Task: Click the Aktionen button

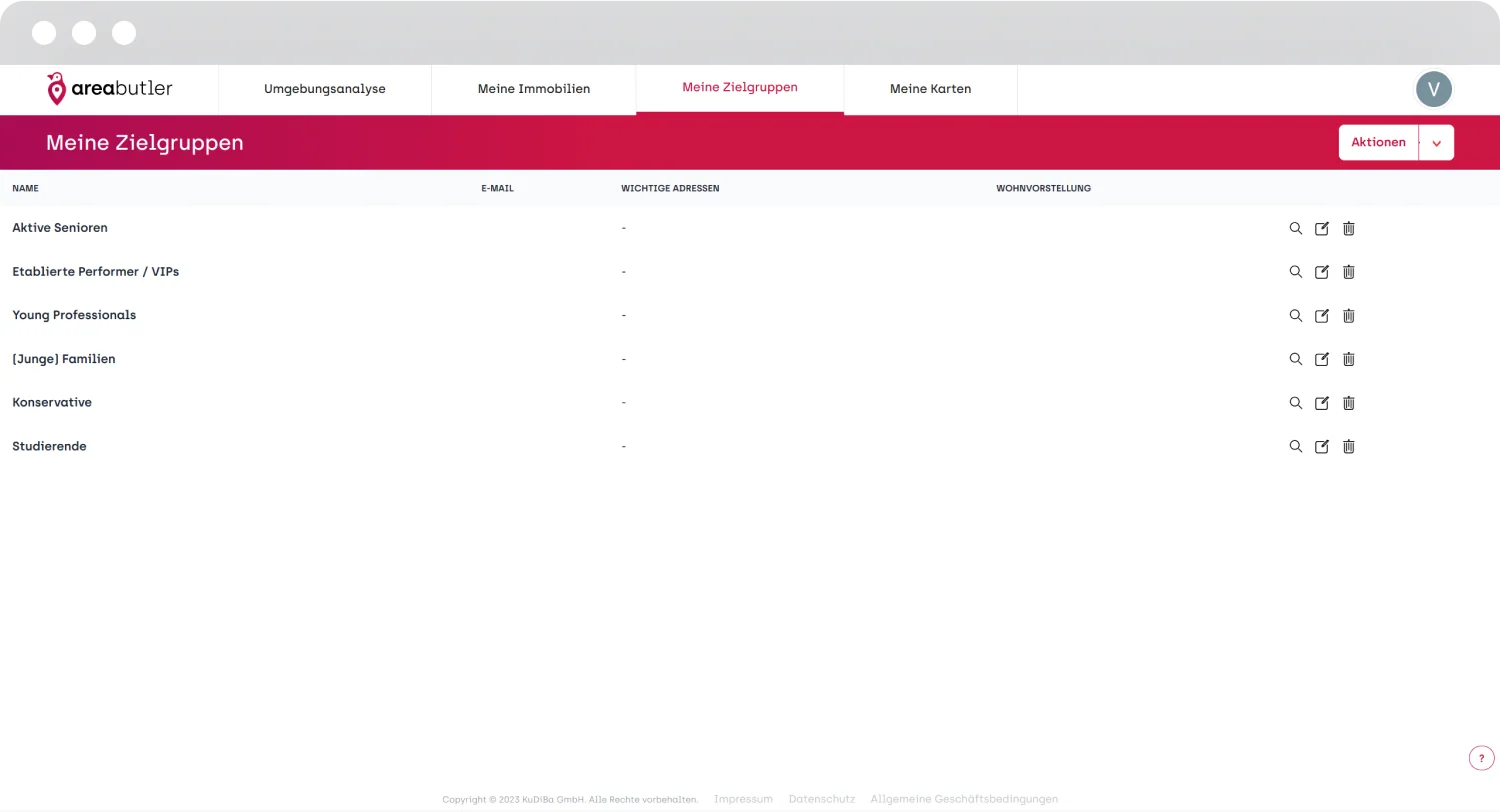Action: pos(1378,143)
